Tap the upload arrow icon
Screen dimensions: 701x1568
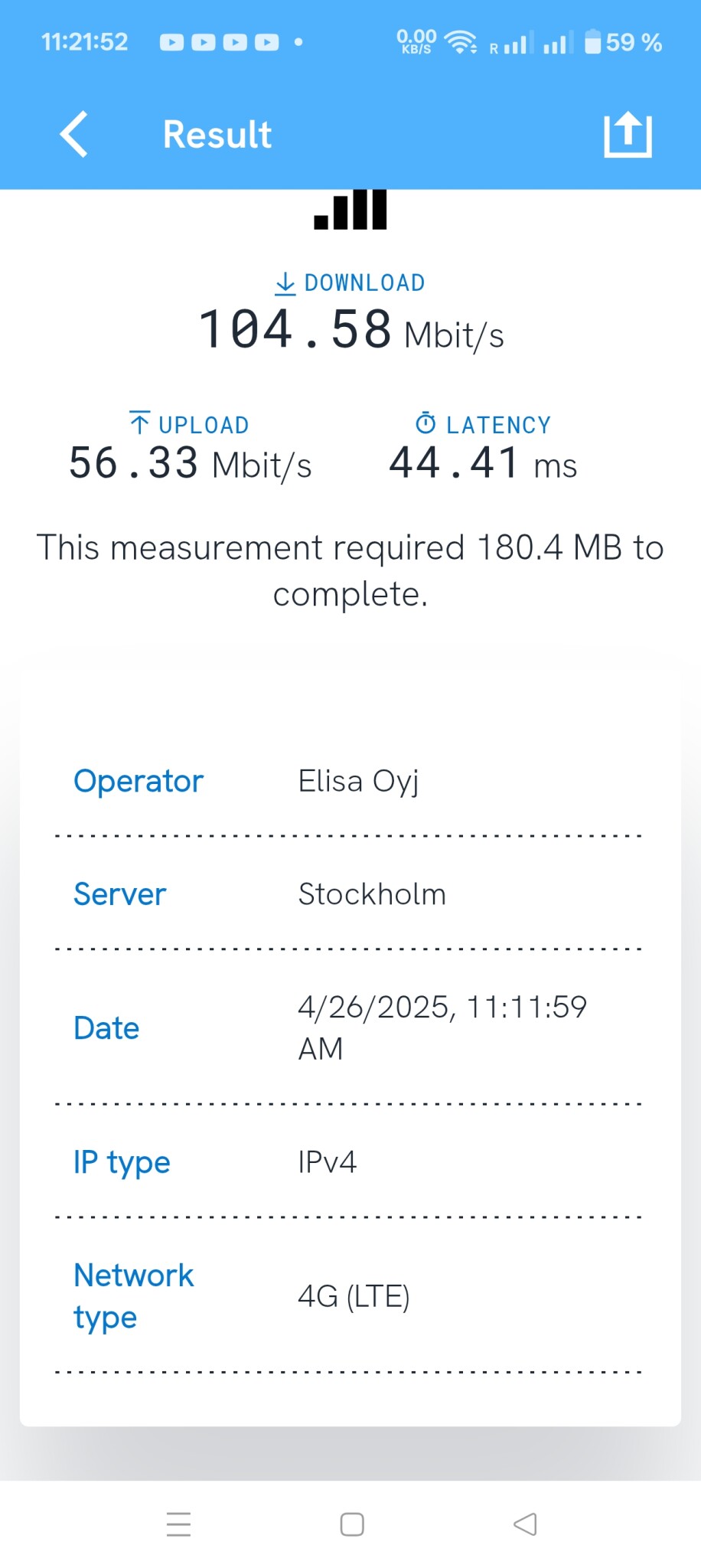[x=140, y=423]
